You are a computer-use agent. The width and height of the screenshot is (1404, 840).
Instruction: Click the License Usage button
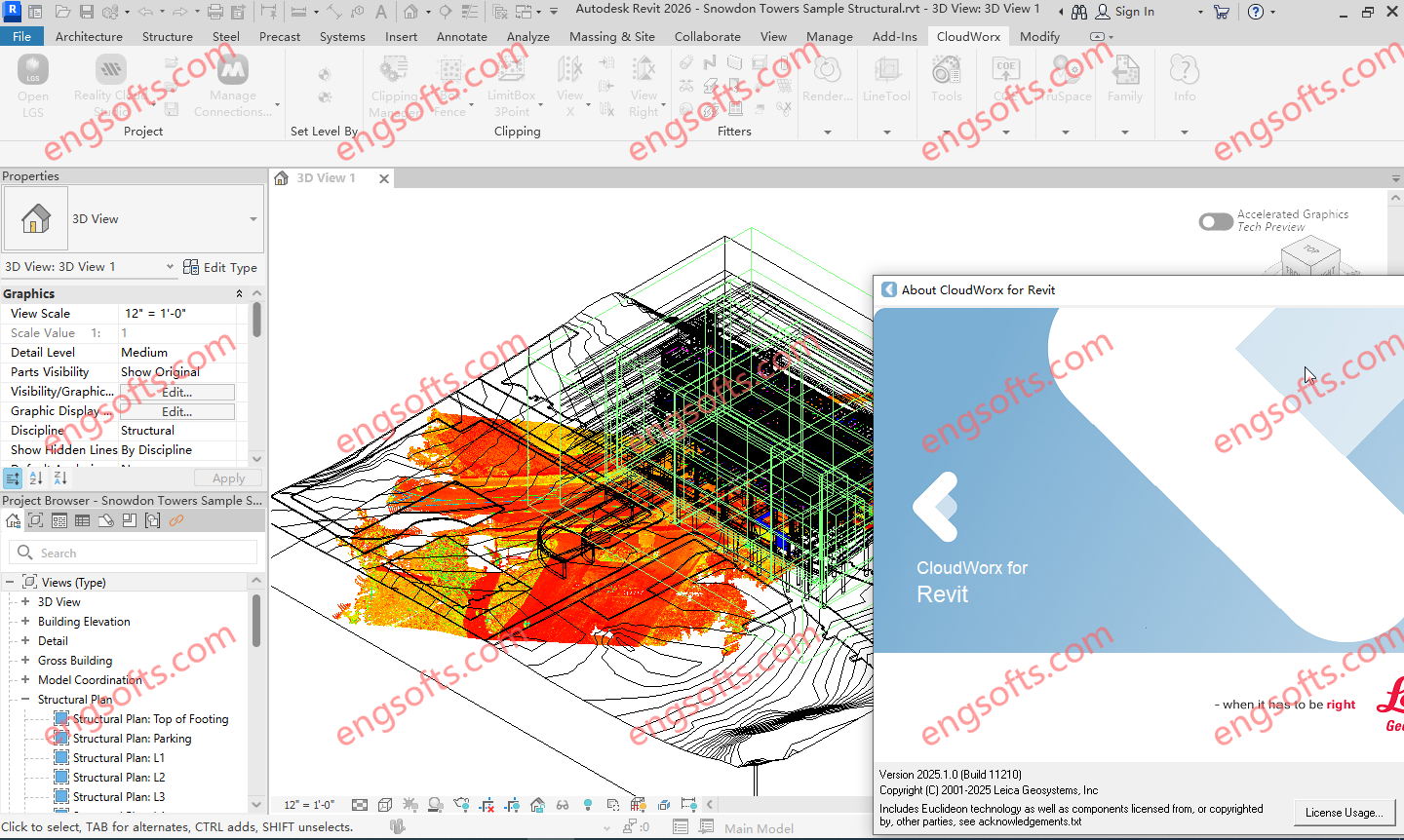pyautogui.click(x=1344, y=813)
